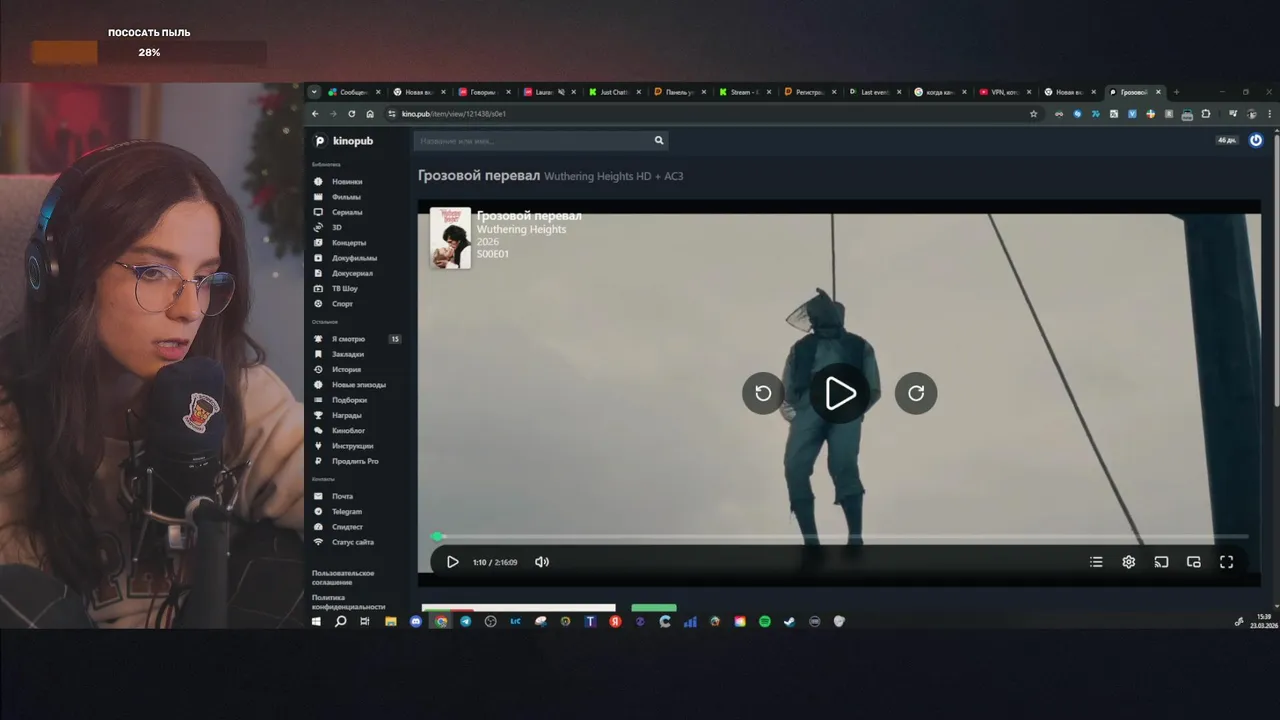
Task: Click the kinopub logo in the header
Action: coord(343,141)
